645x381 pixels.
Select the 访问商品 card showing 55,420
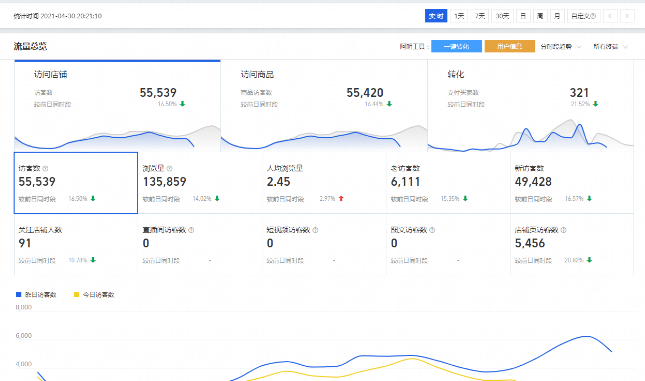(324, 106)
